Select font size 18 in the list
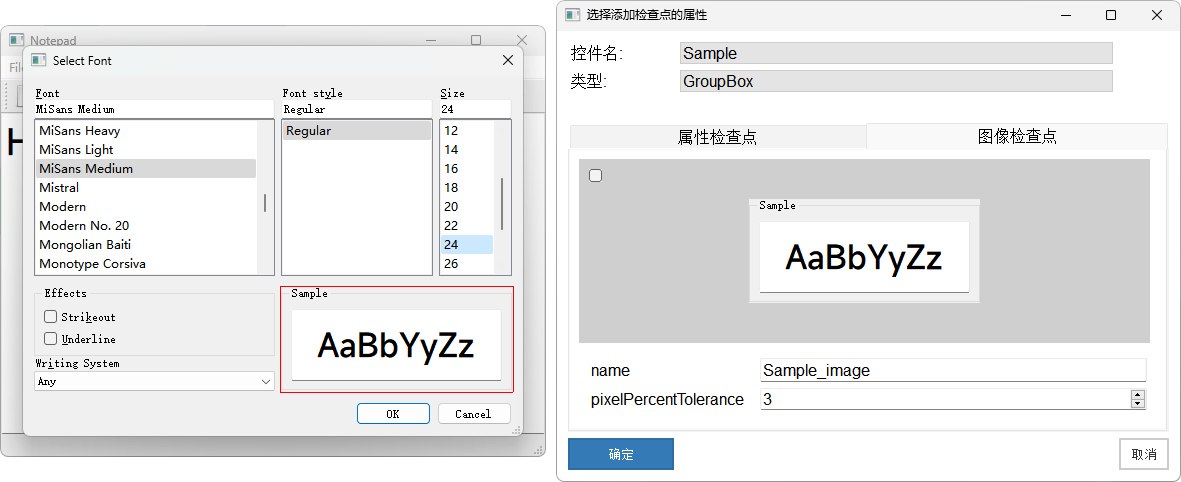The image size is (1181, 482). pos(452,188)
